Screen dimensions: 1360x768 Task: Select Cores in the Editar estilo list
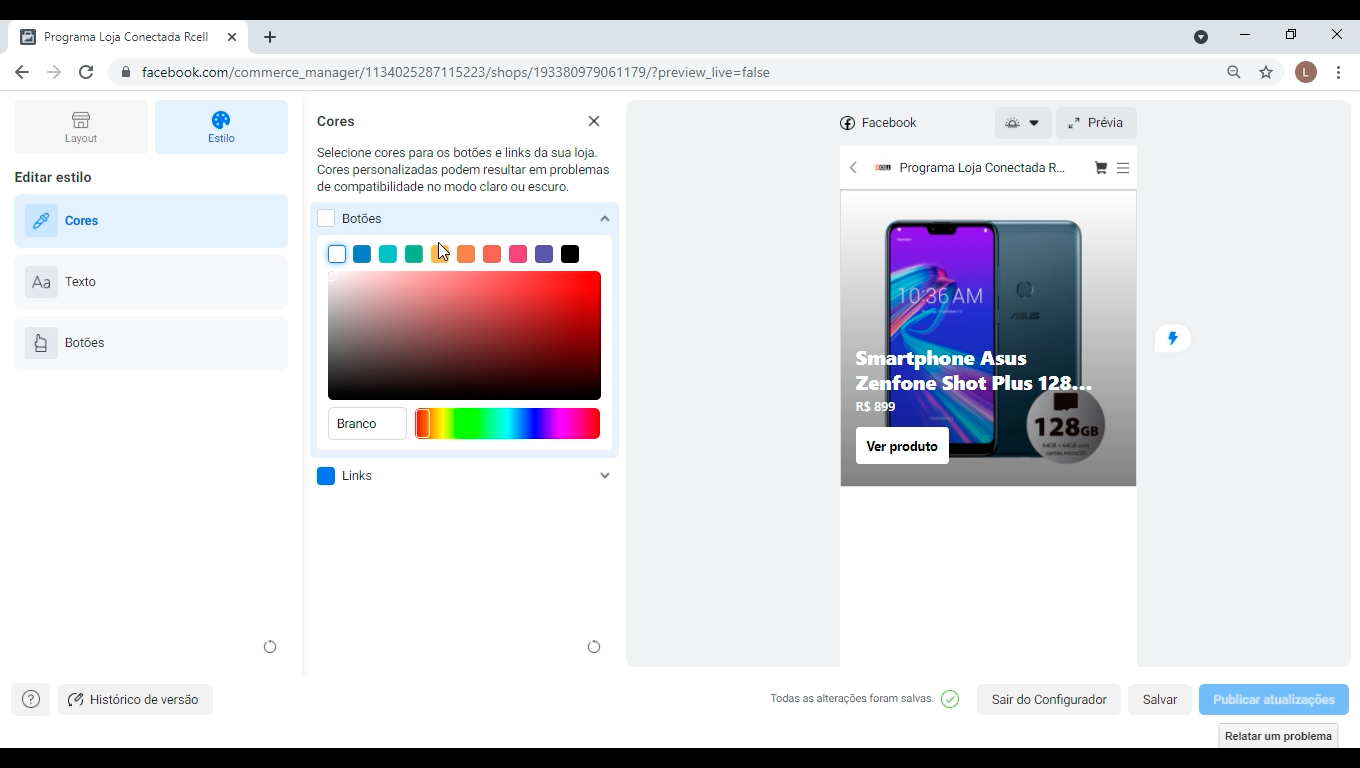tap(151, 221)
